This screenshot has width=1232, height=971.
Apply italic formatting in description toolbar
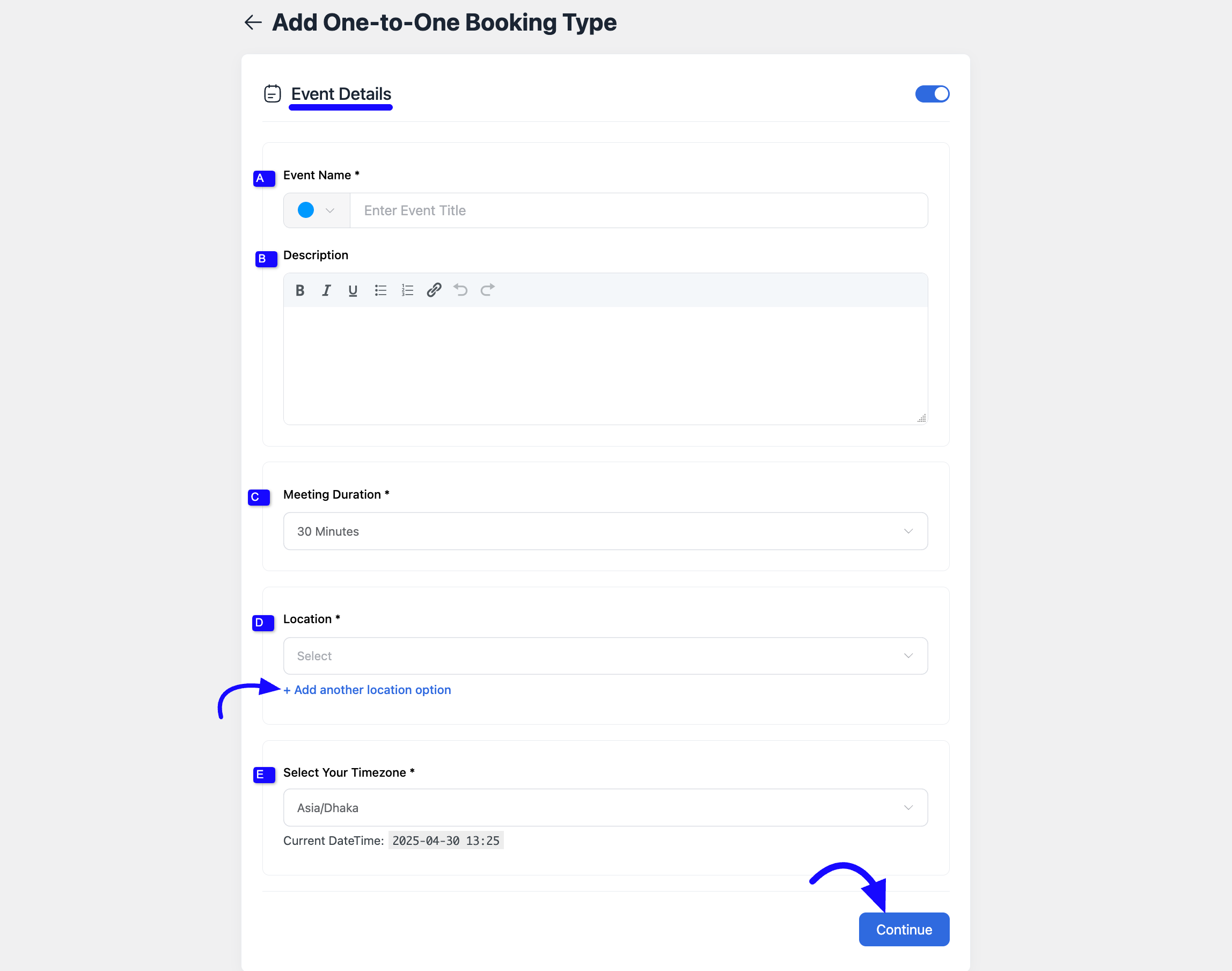pos(326,290)
